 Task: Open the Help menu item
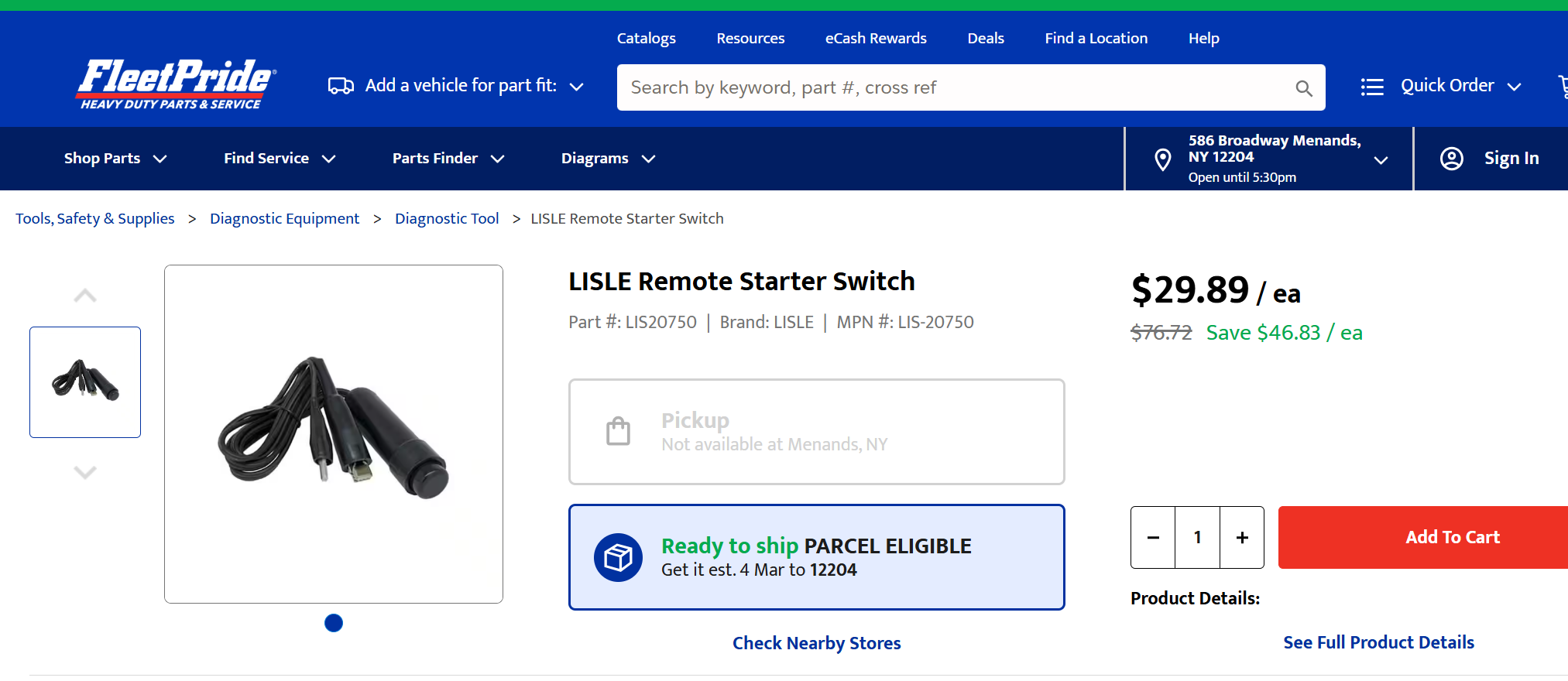[1204, 38]
